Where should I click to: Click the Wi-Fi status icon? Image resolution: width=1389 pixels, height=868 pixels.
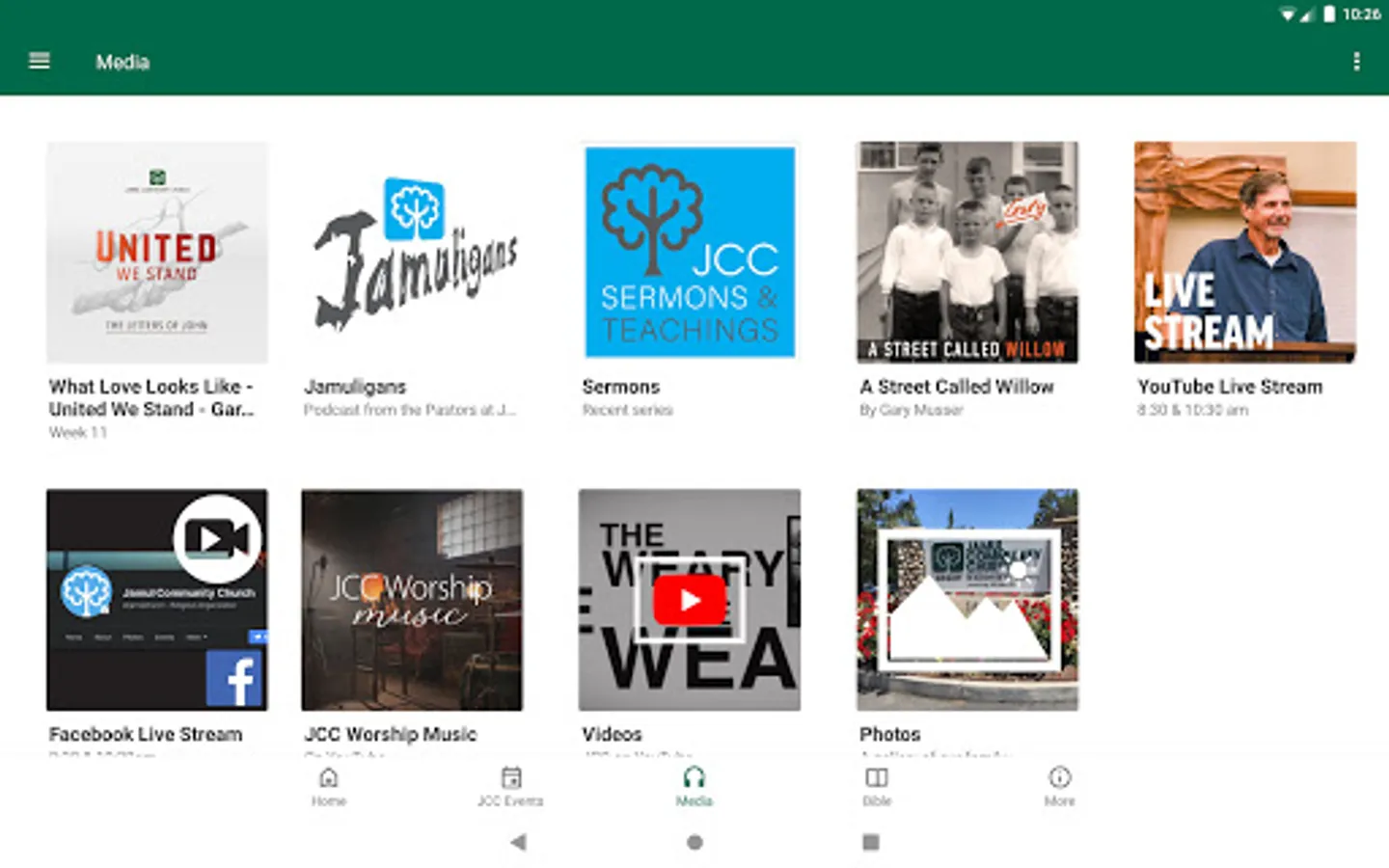pos(1287,14)
